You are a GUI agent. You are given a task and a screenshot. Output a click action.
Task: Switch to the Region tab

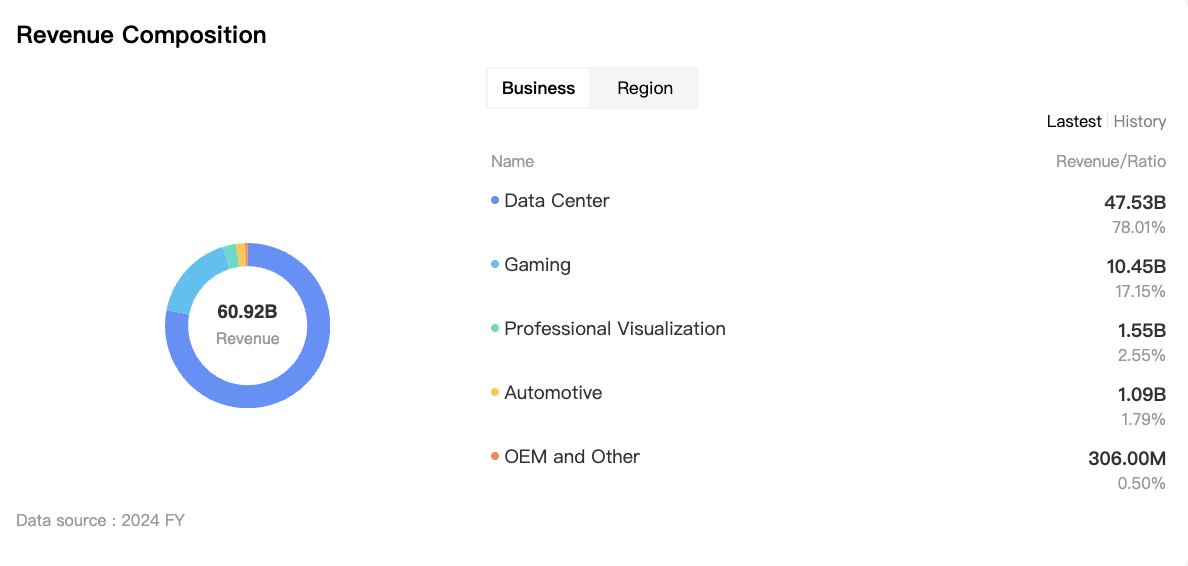click(x=645, y=88)
